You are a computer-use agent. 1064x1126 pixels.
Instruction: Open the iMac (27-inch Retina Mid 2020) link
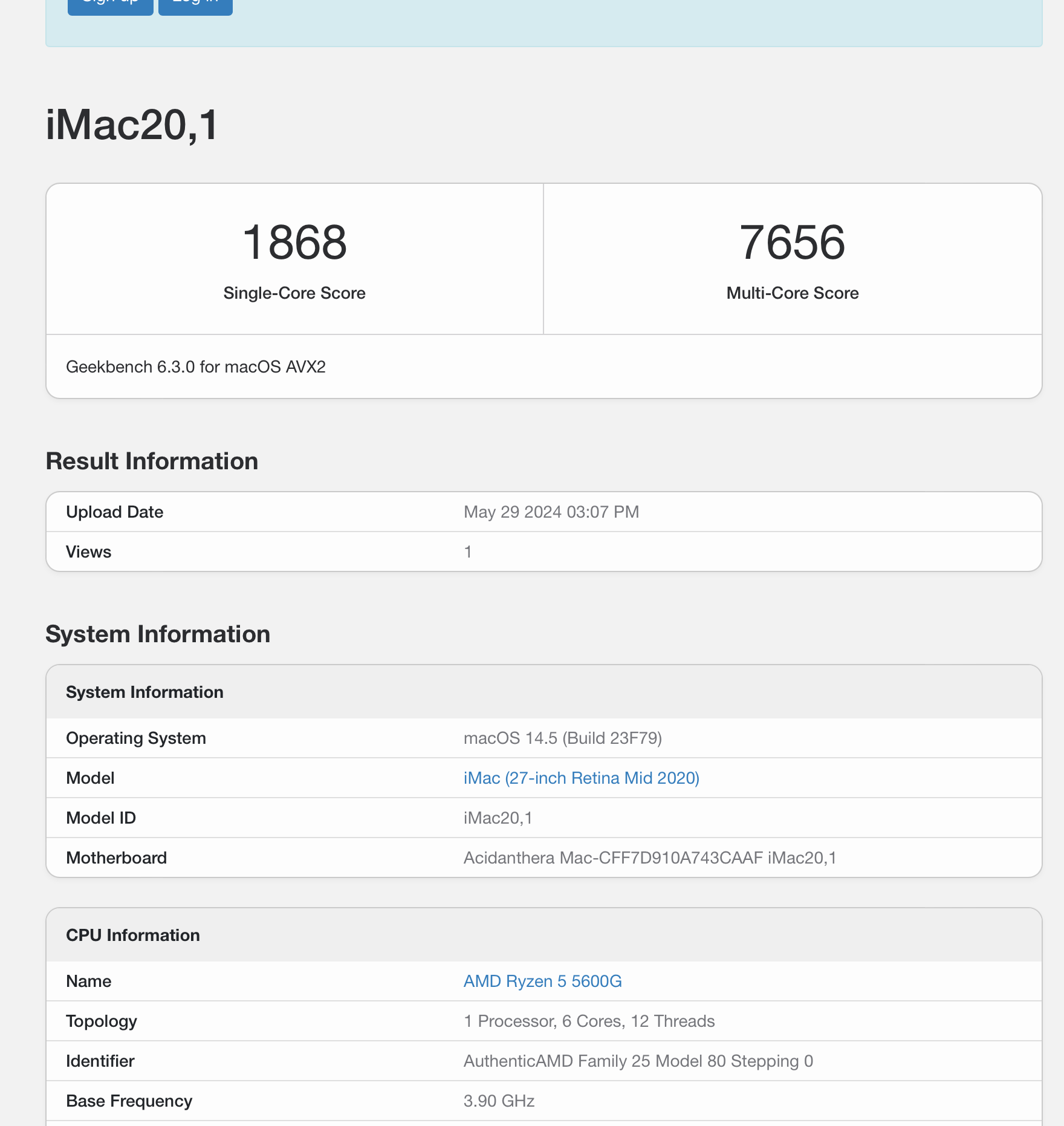(x=581, y=778)
